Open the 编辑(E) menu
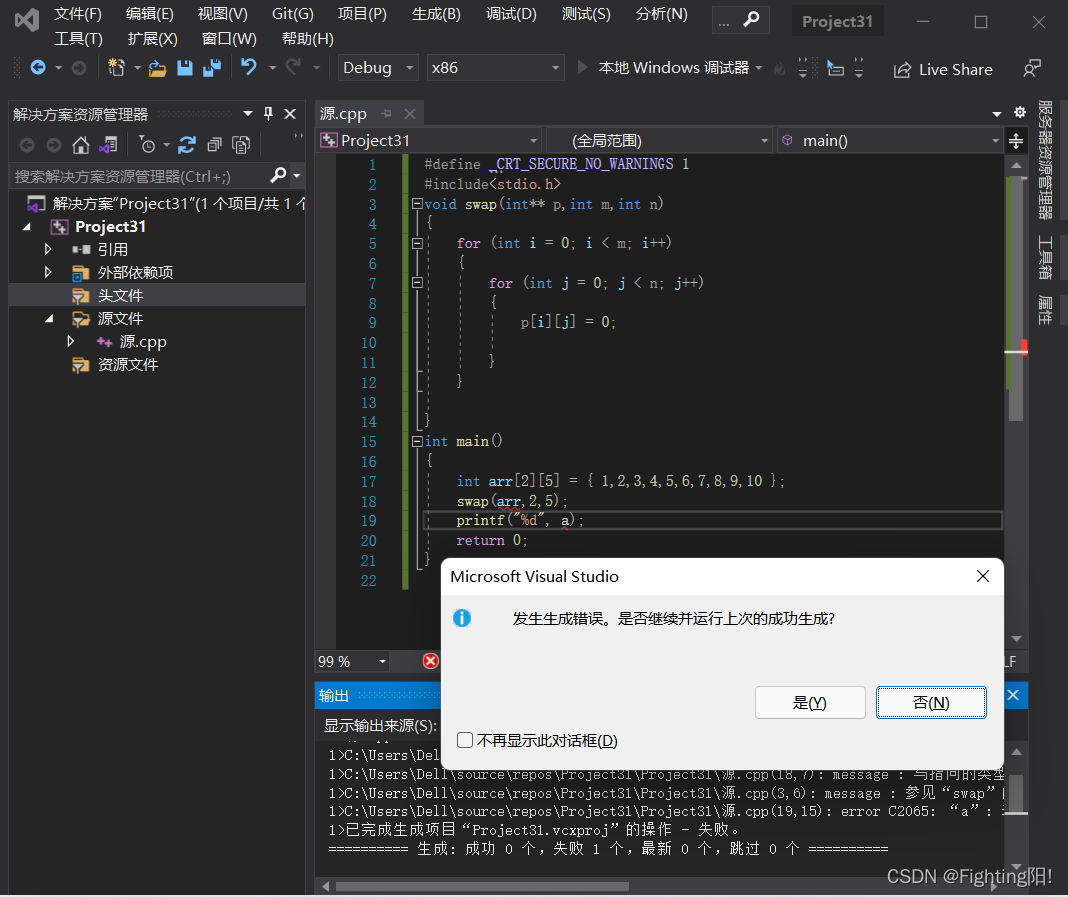 coord(150,14)
